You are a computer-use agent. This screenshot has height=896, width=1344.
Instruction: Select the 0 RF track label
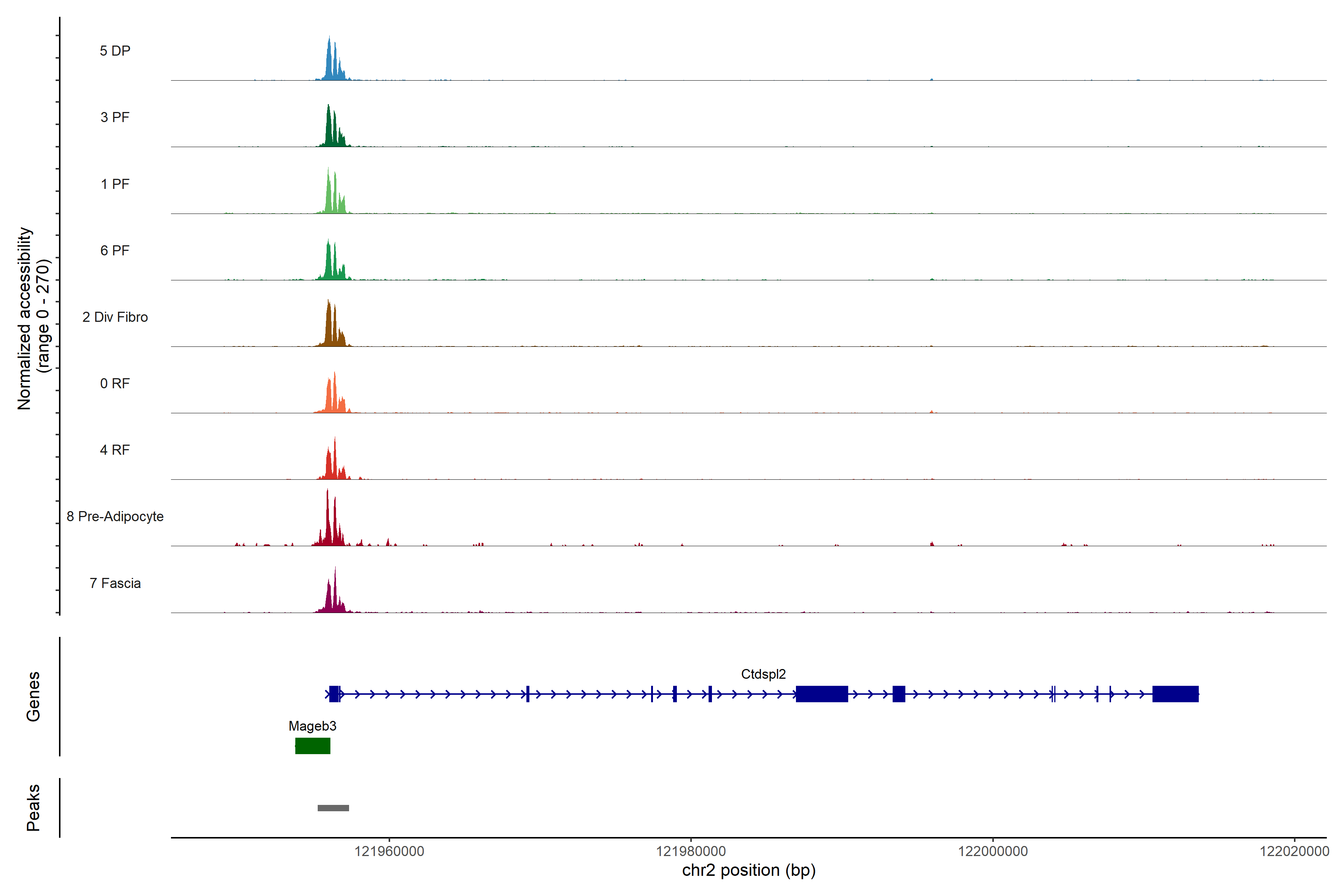pyautogui.click(x=115, y=383)
